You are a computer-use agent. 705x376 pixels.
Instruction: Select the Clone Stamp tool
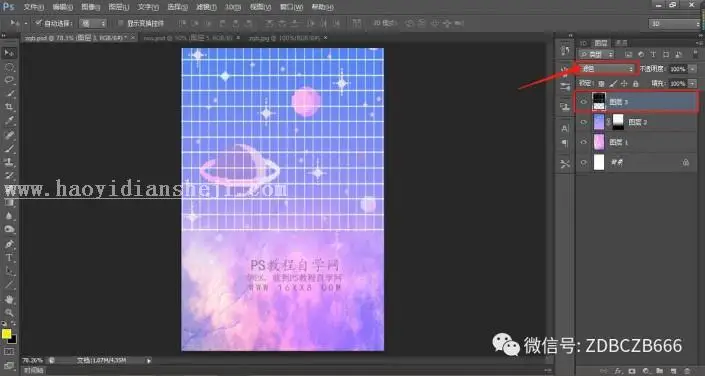pyautogui.click(x=9, y=161)
